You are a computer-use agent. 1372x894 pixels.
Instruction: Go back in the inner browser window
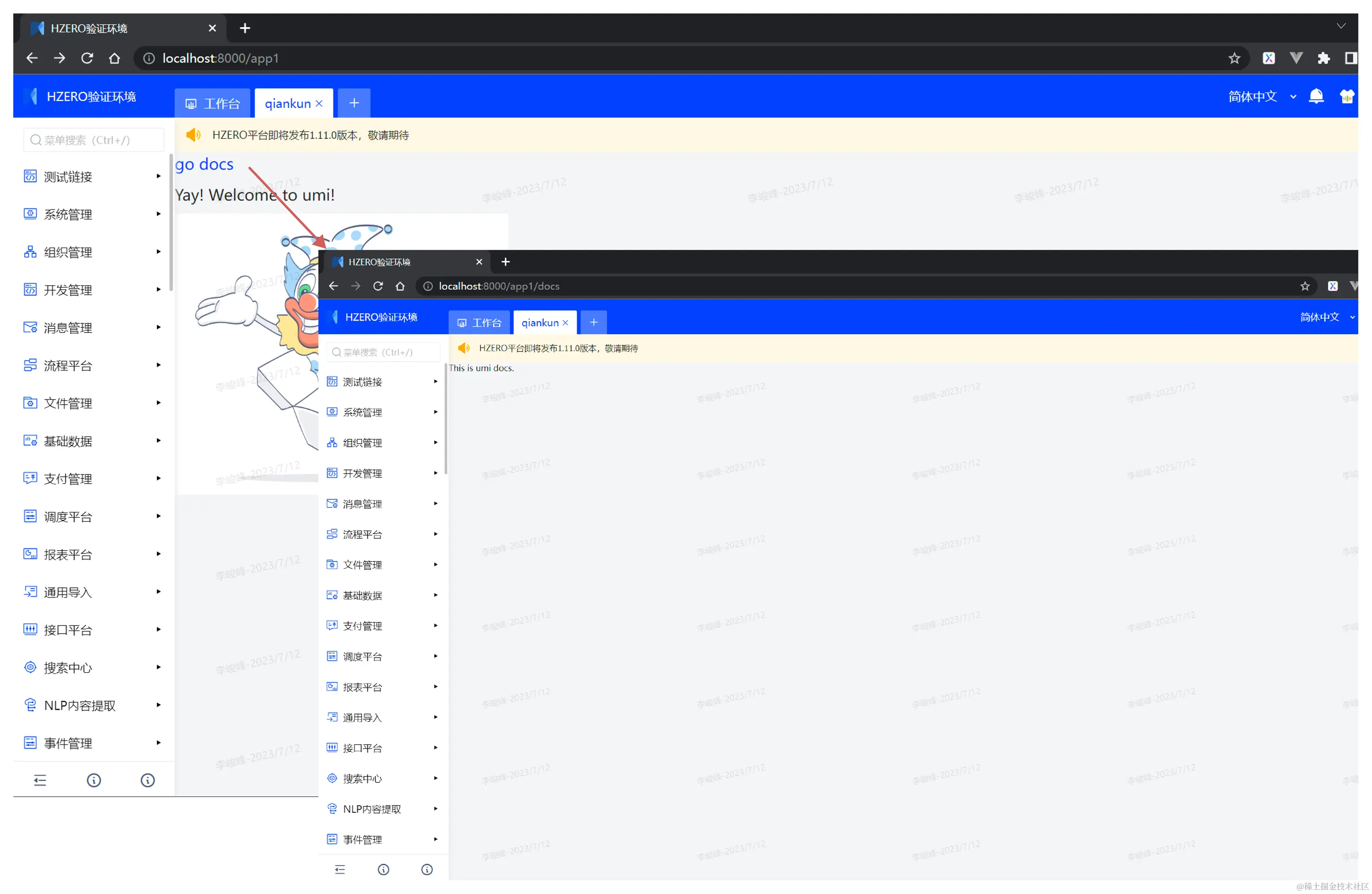(333, 286)
